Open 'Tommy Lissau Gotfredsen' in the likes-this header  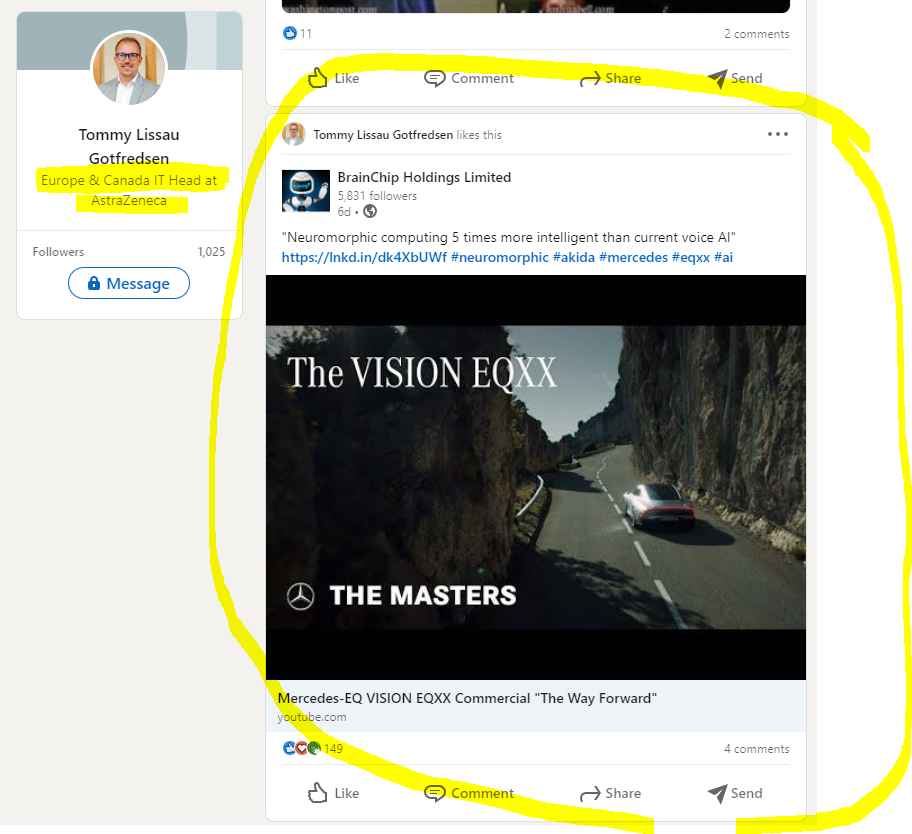(383, 135)
